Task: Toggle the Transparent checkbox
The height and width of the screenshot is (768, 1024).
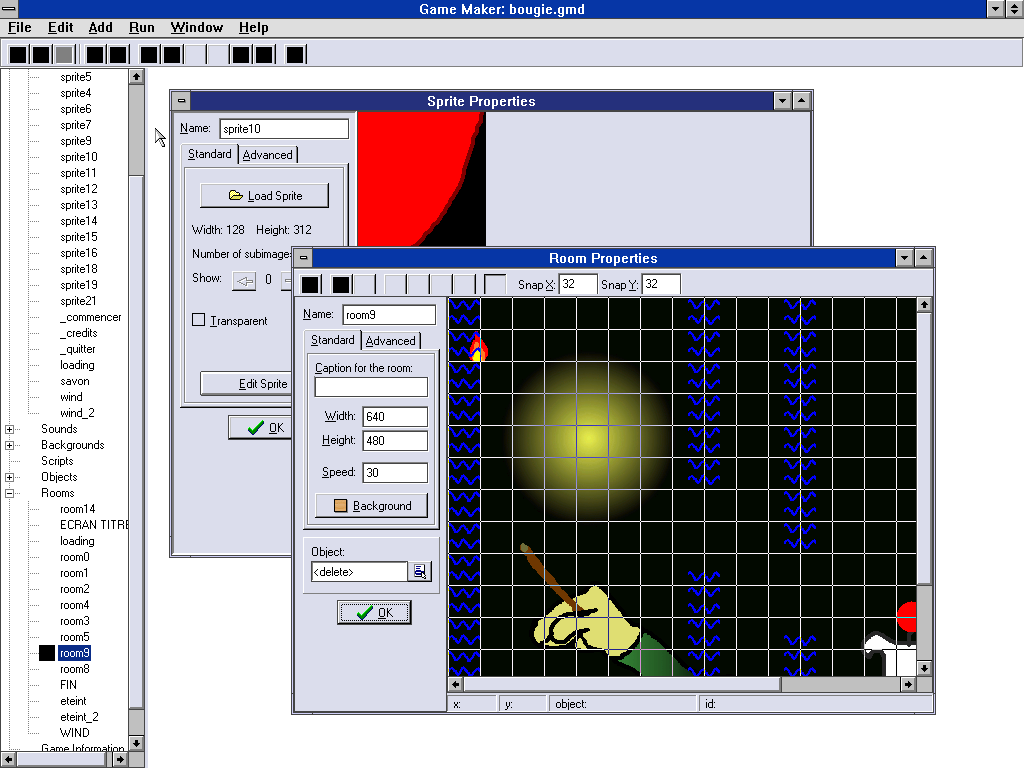Action: tap(199, 320)
